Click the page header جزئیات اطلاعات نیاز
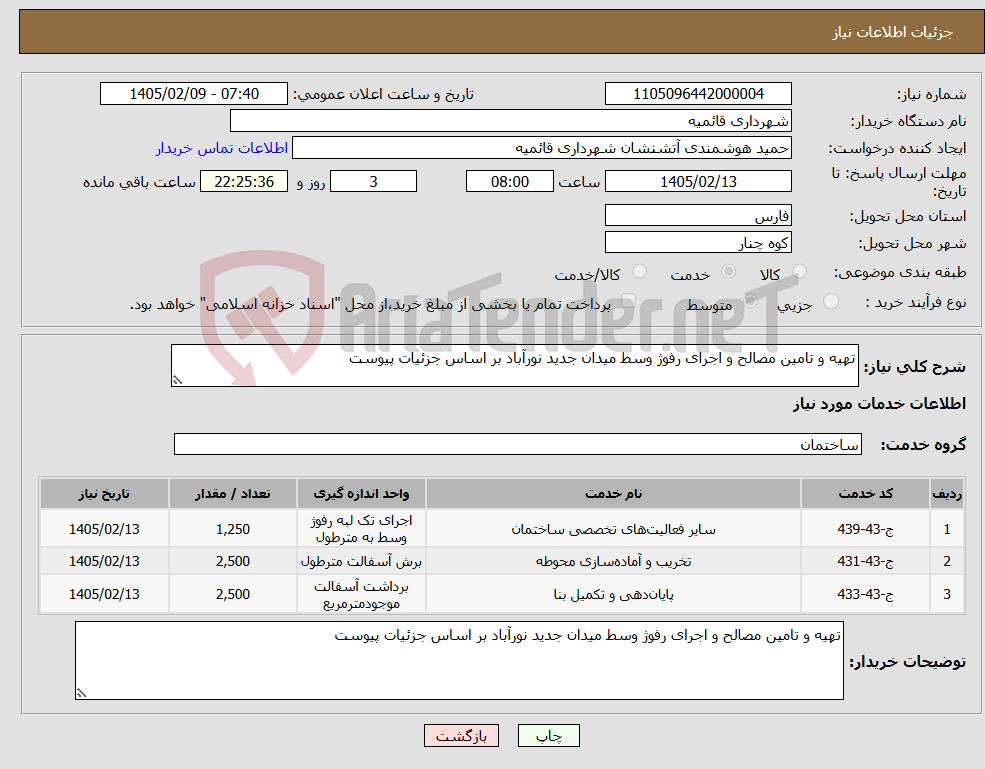Image resolution: width=985 pixels, height=769 pixels. point(893,32)
